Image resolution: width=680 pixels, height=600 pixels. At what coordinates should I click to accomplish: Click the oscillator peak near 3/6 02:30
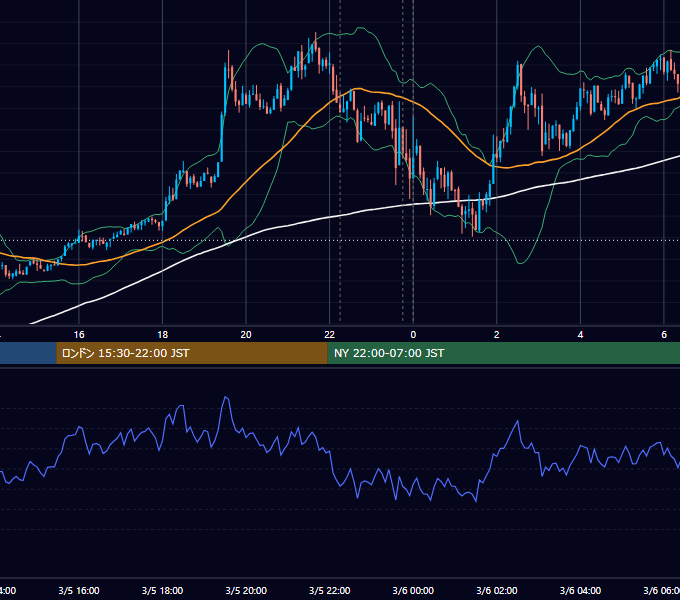coord(517,421)
